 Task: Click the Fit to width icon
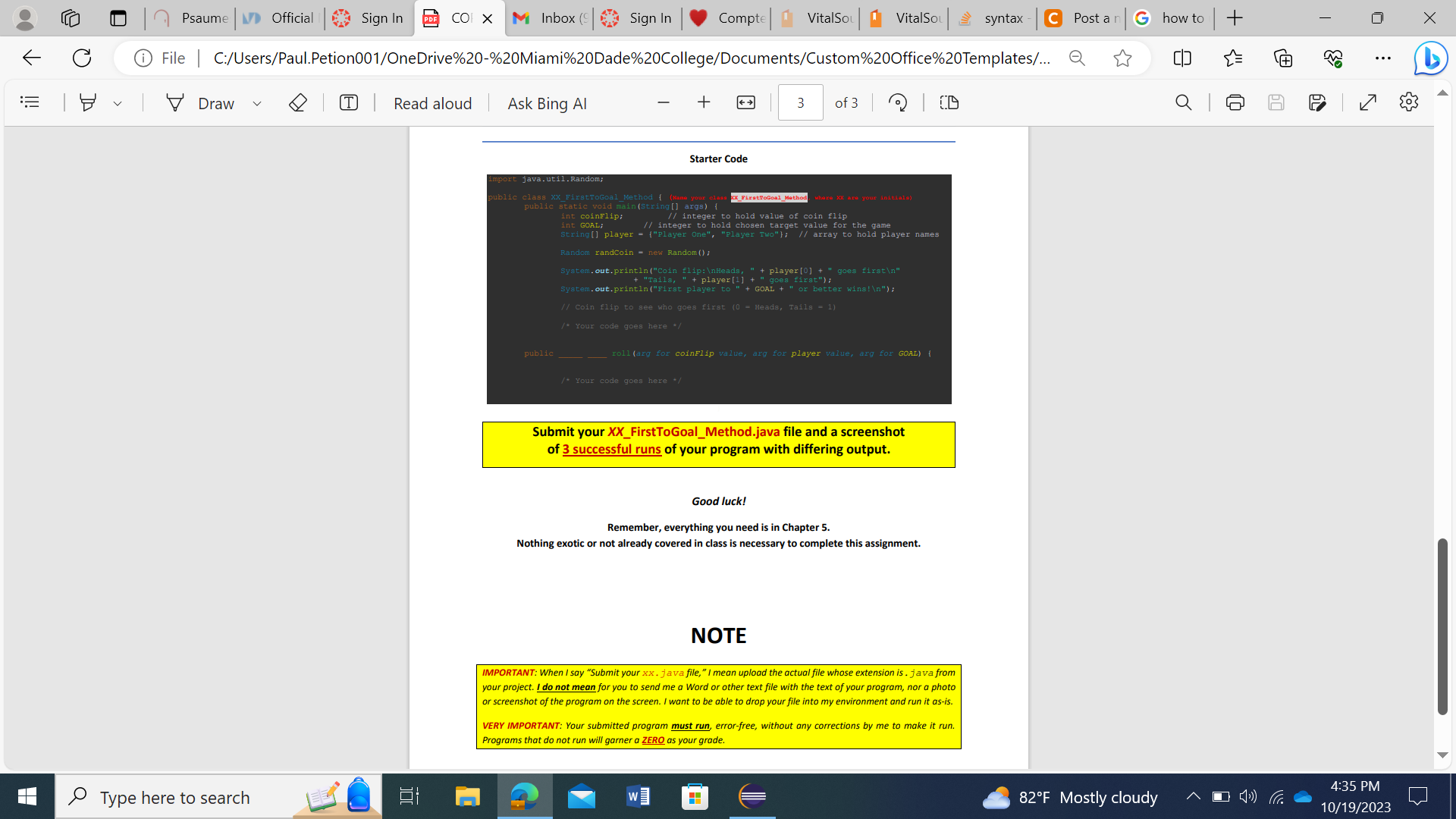pos(745,102)
